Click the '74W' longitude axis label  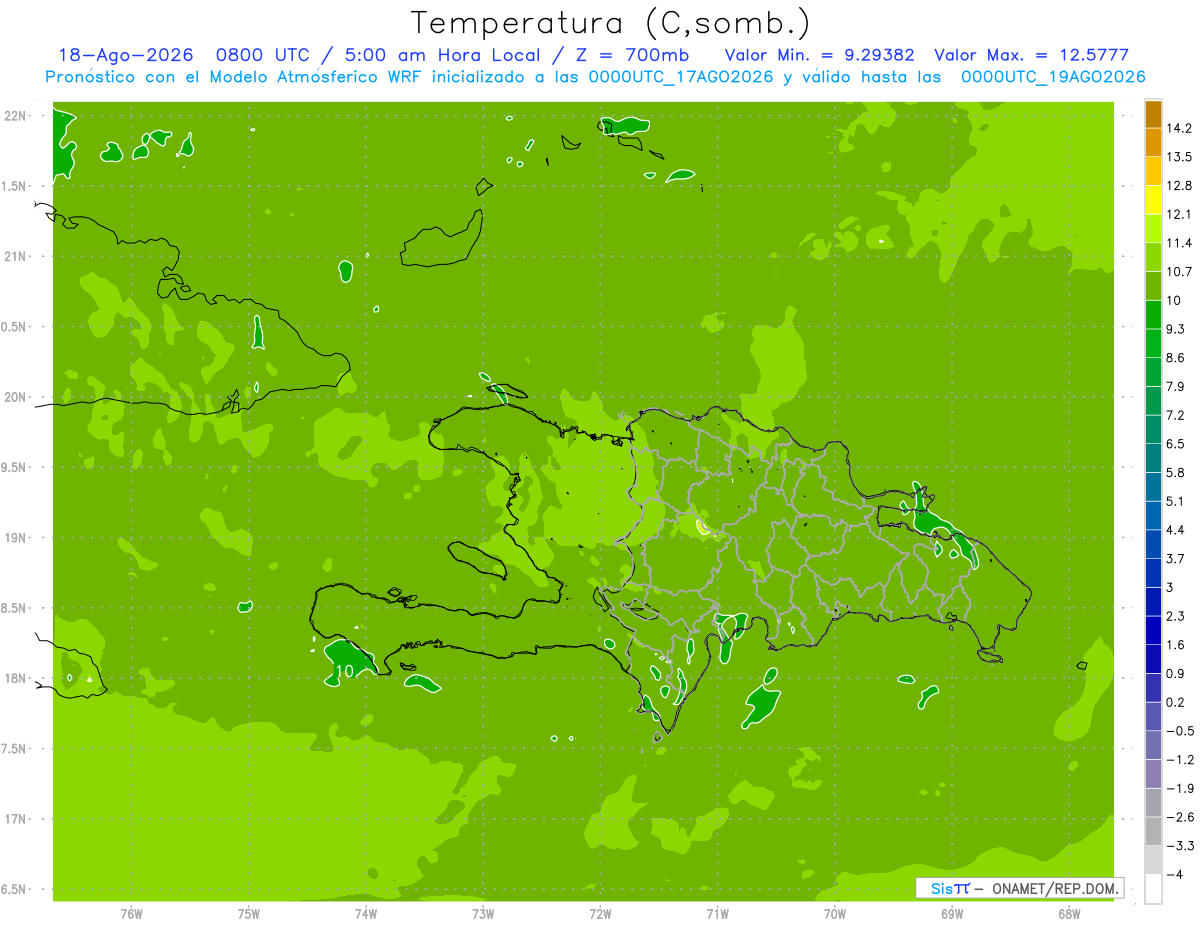click(x=366, y=914)
